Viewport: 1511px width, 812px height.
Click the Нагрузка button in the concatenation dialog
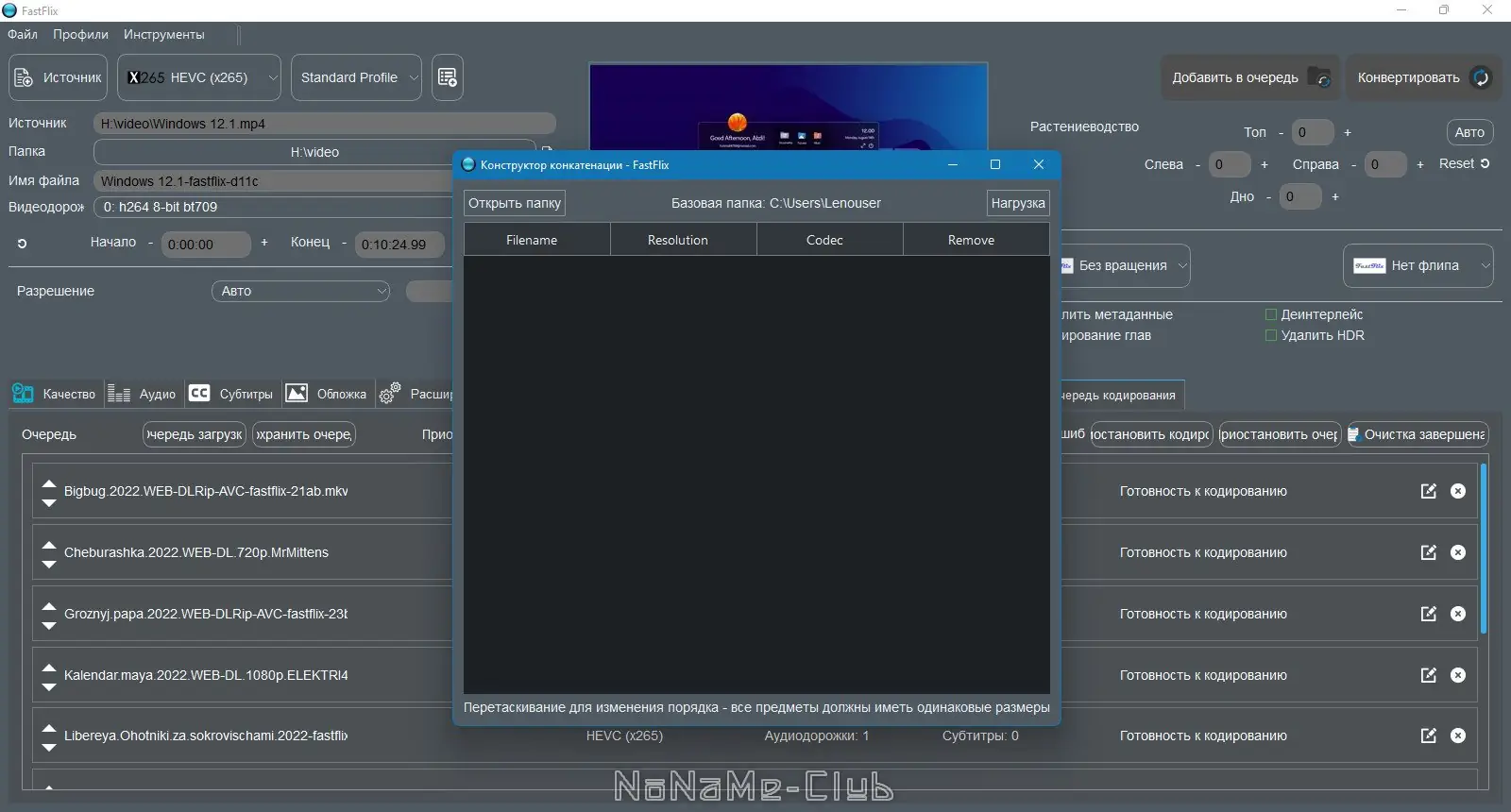coord(1018,203)
